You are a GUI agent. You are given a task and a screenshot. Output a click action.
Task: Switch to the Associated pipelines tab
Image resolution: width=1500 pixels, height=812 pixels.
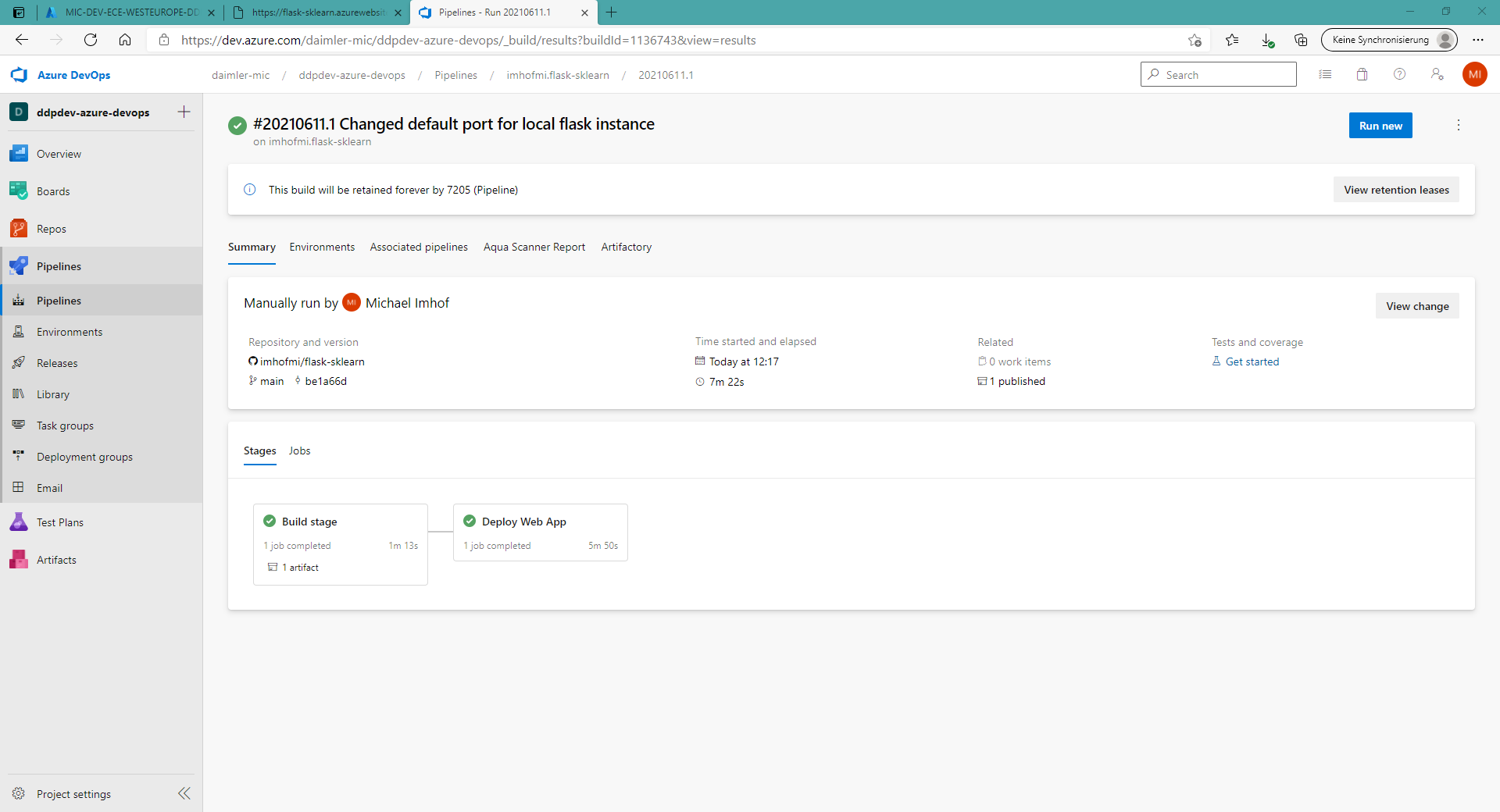pos(419,247)
